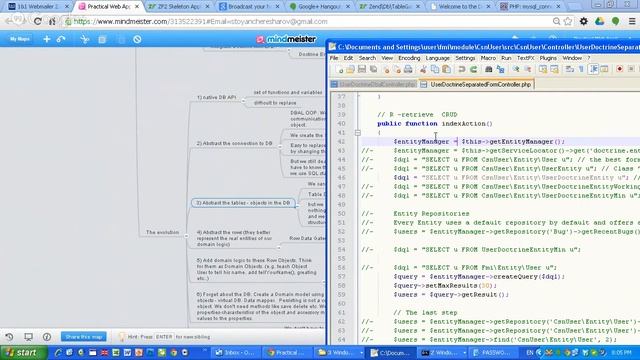Click the 'My Maps' button in MindMeister
640x360 pixels.
tap(20, 39)
